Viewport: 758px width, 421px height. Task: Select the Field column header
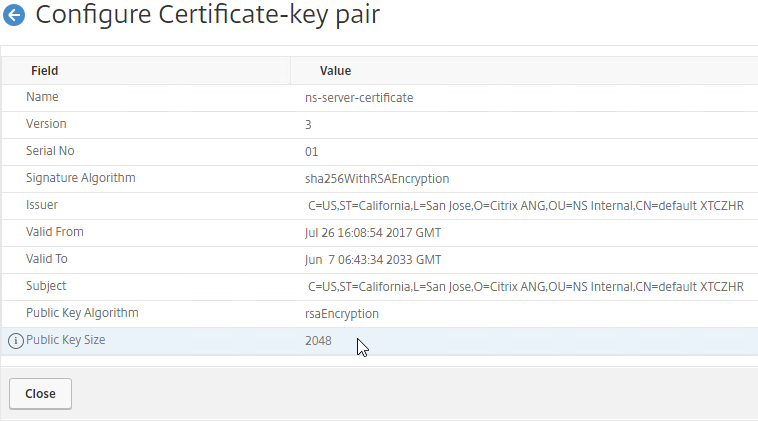(x=44, y=71)
